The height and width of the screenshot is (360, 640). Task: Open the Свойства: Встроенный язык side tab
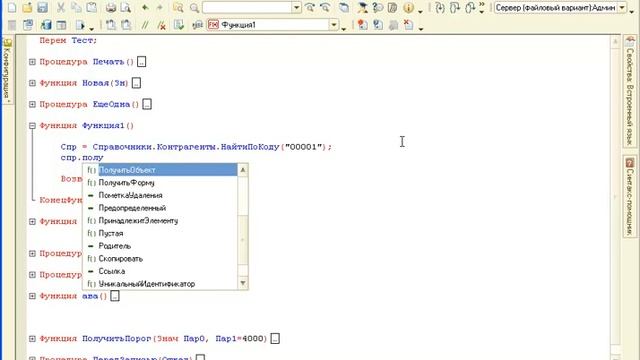[x=630, y=91]
